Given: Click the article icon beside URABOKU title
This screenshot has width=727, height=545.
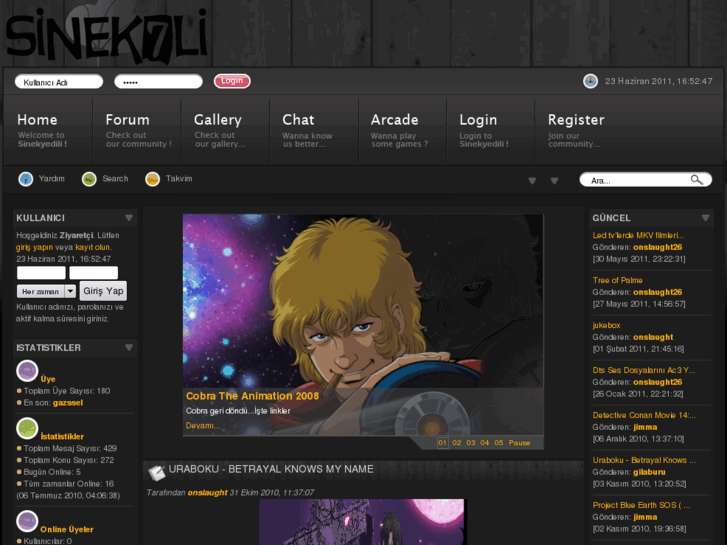Looking at the screenshot, I should pos(157,472).
